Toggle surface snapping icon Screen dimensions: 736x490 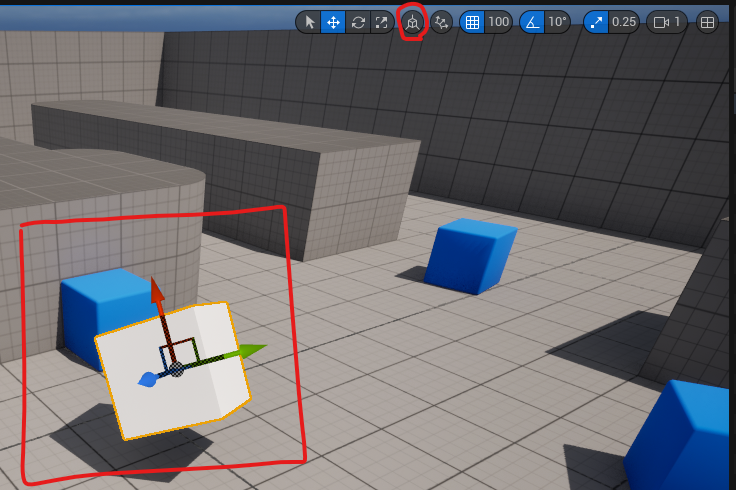(x=441, y=22)
